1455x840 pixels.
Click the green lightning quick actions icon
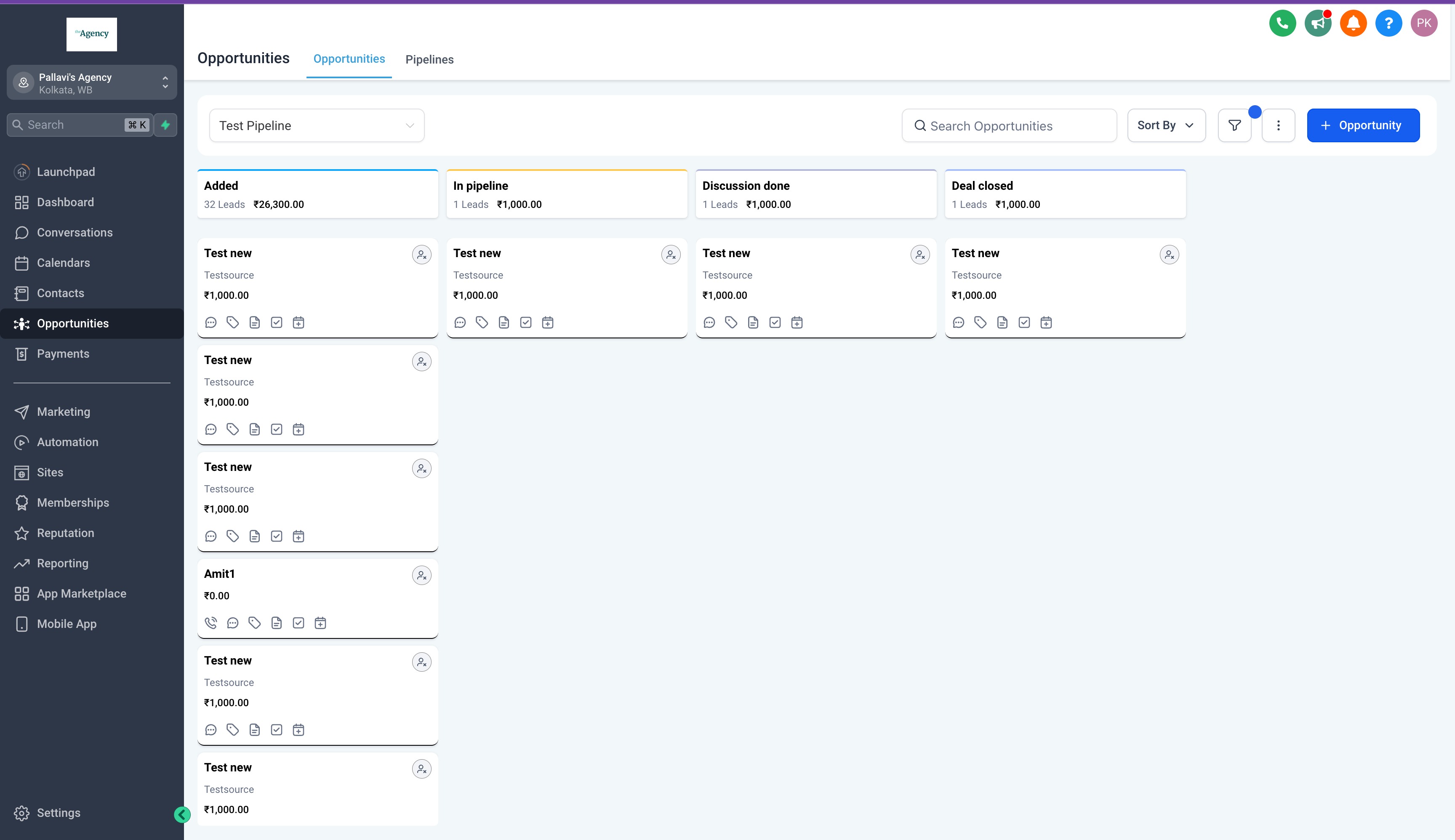coord(165,125)
